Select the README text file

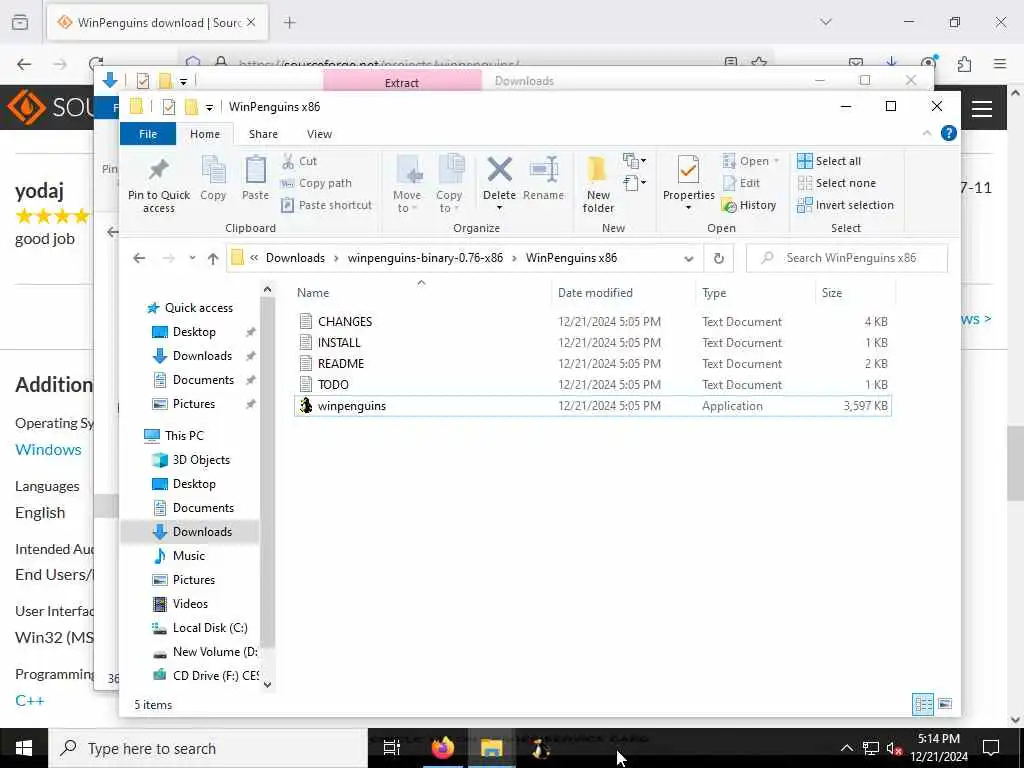pos(340,364)
